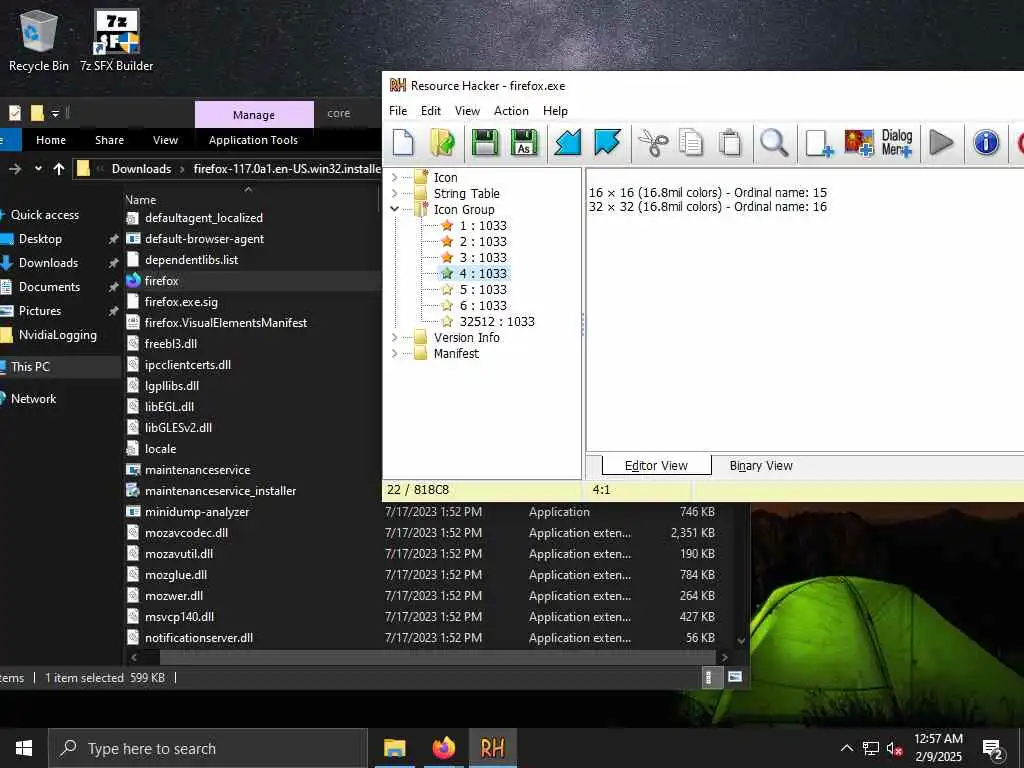Open Recycle Bin desktop icon

point(38,40)
